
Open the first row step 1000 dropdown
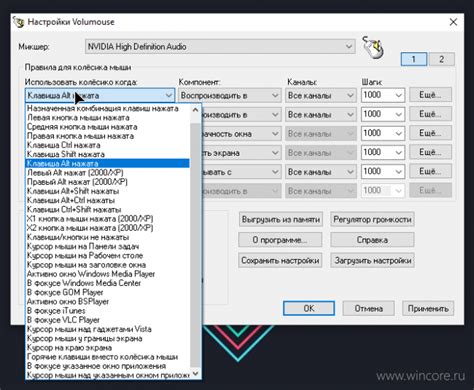pos(383,95)
